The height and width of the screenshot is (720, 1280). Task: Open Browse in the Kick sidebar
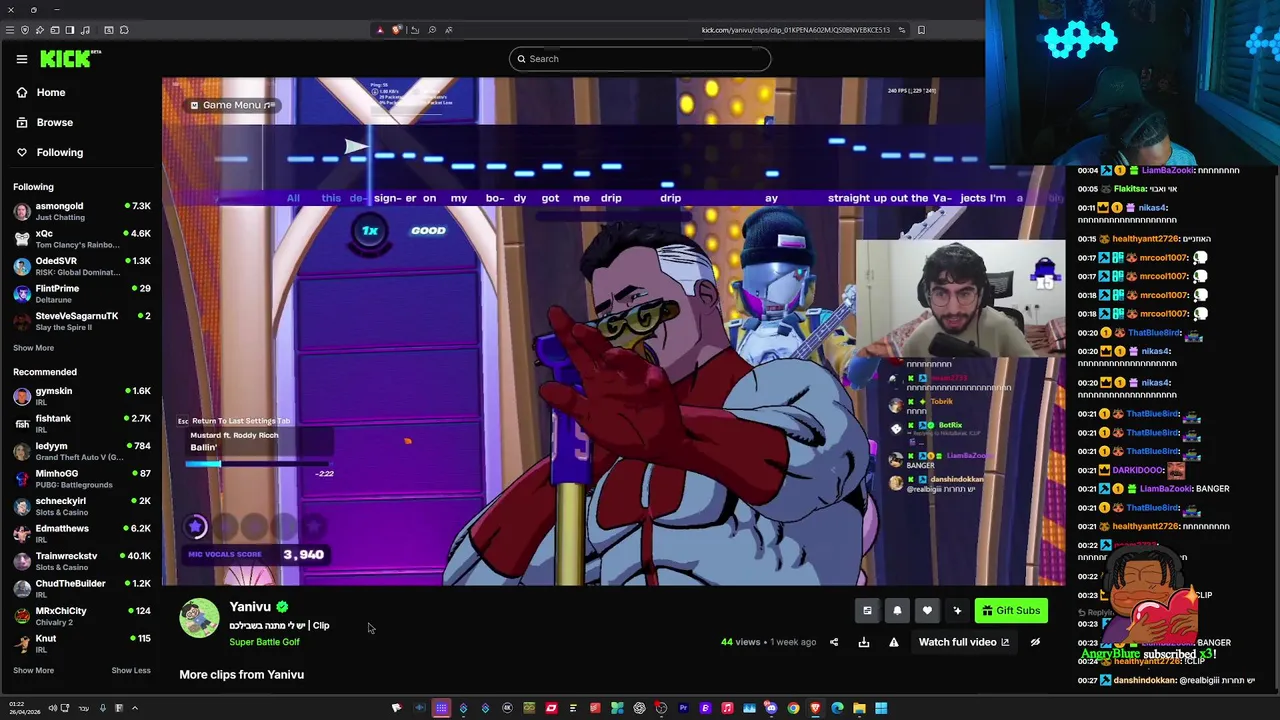click(55, 122)
